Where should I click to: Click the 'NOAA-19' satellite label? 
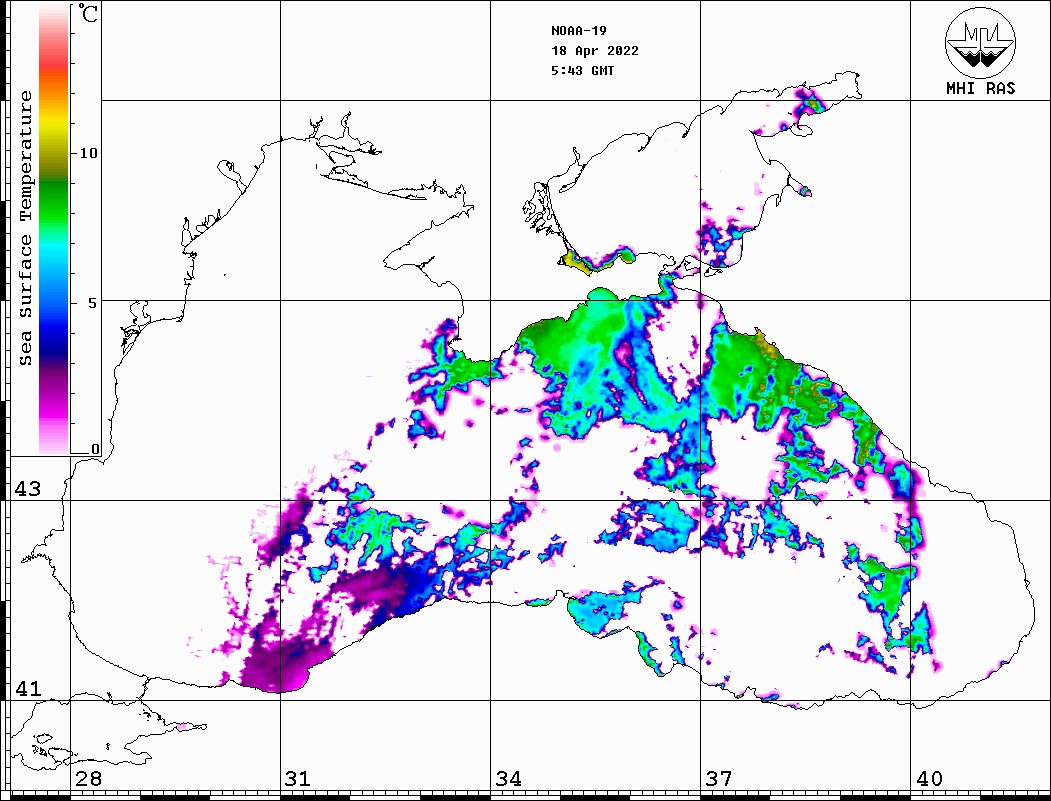[579, 31]
